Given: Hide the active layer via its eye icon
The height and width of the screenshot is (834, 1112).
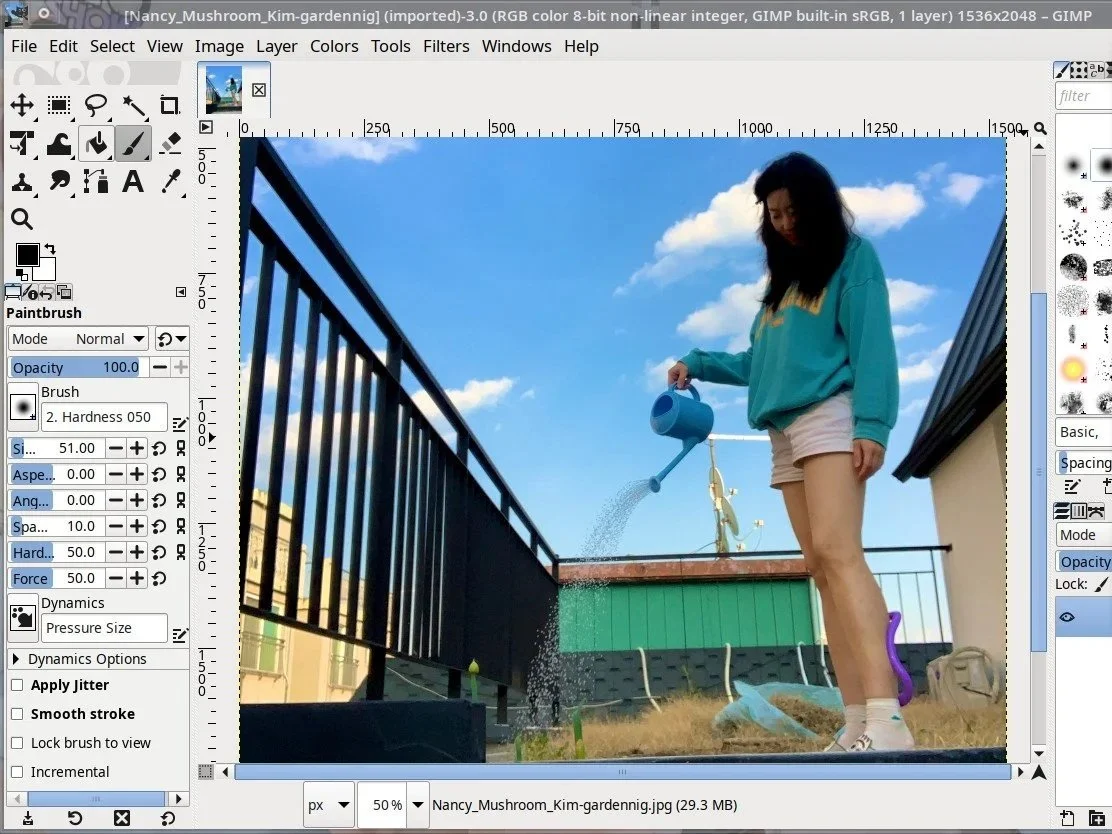Looking at the screenshot, I should coord(1067,616).
